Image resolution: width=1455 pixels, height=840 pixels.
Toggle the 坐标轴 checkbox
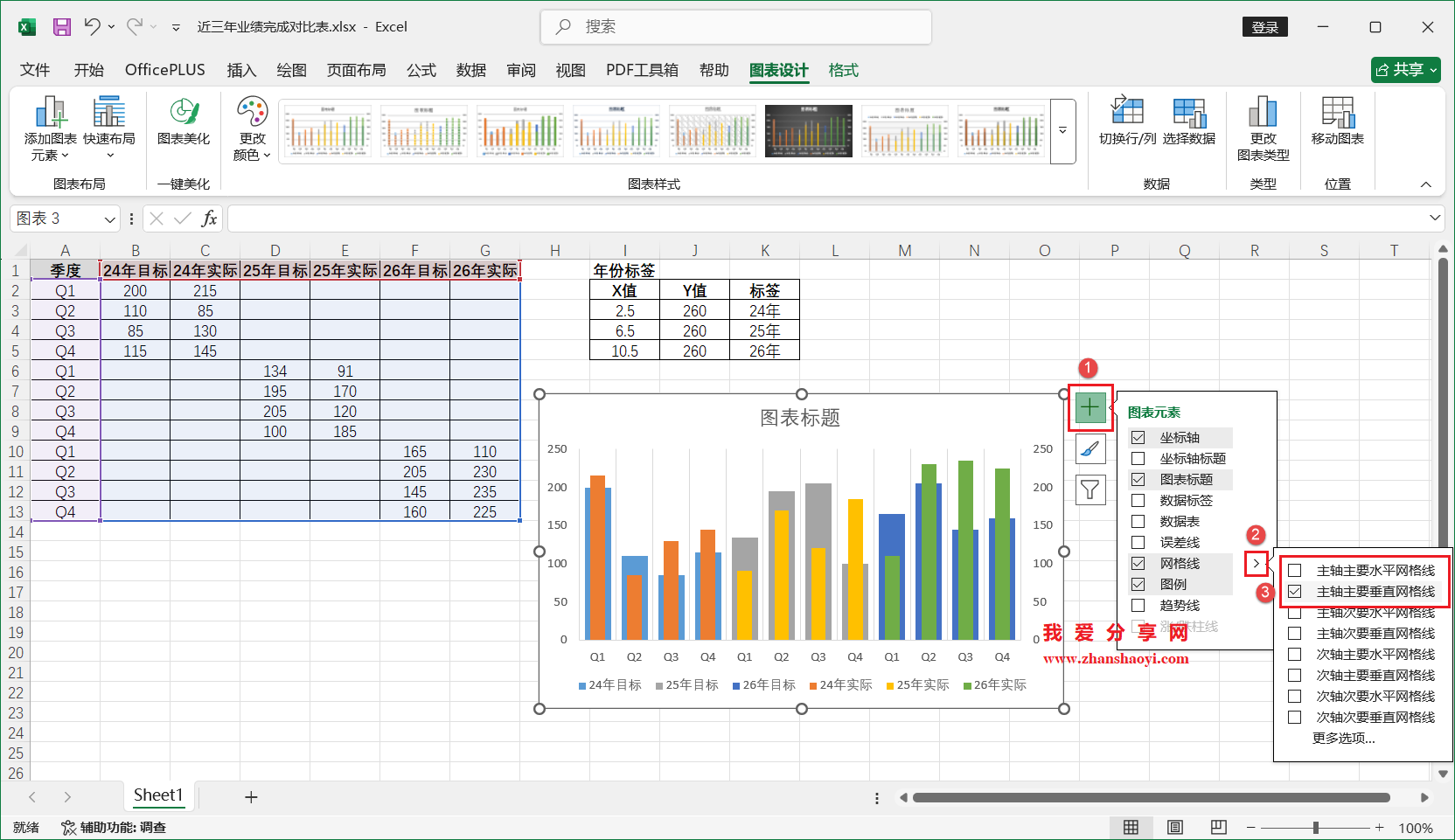point(1138,438)
